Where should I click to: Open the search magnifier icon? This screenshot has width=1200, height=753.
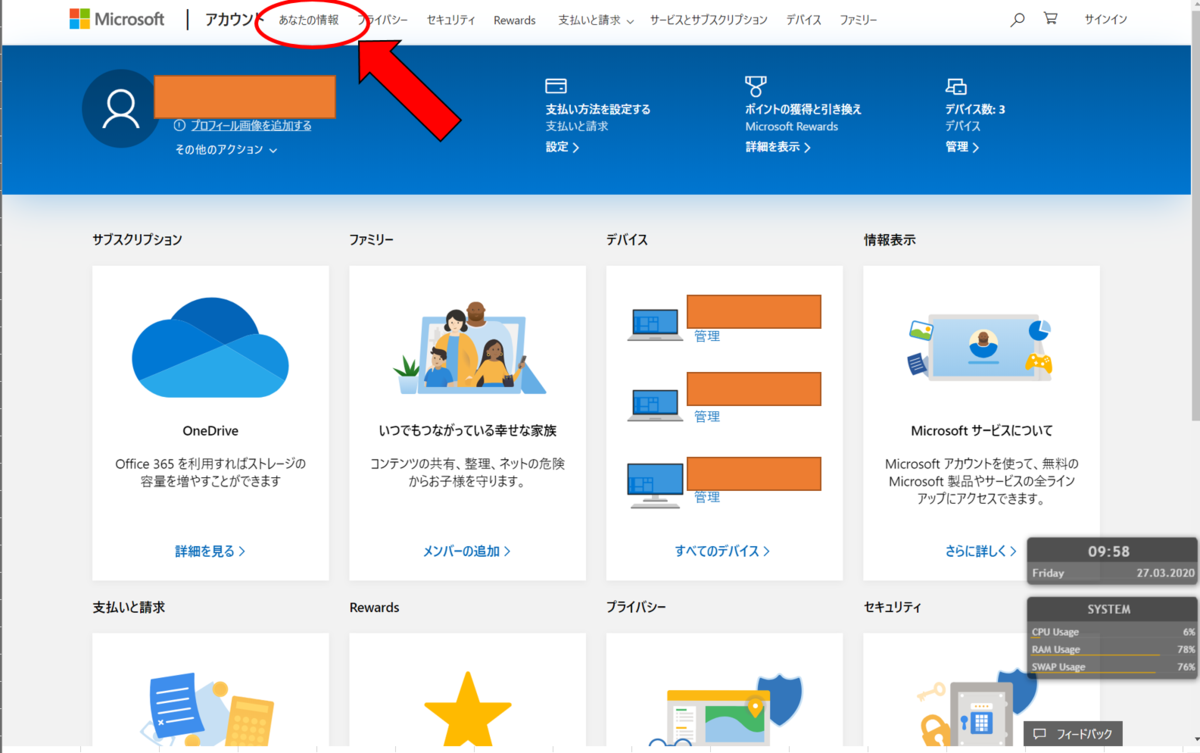click(1017, 19)
